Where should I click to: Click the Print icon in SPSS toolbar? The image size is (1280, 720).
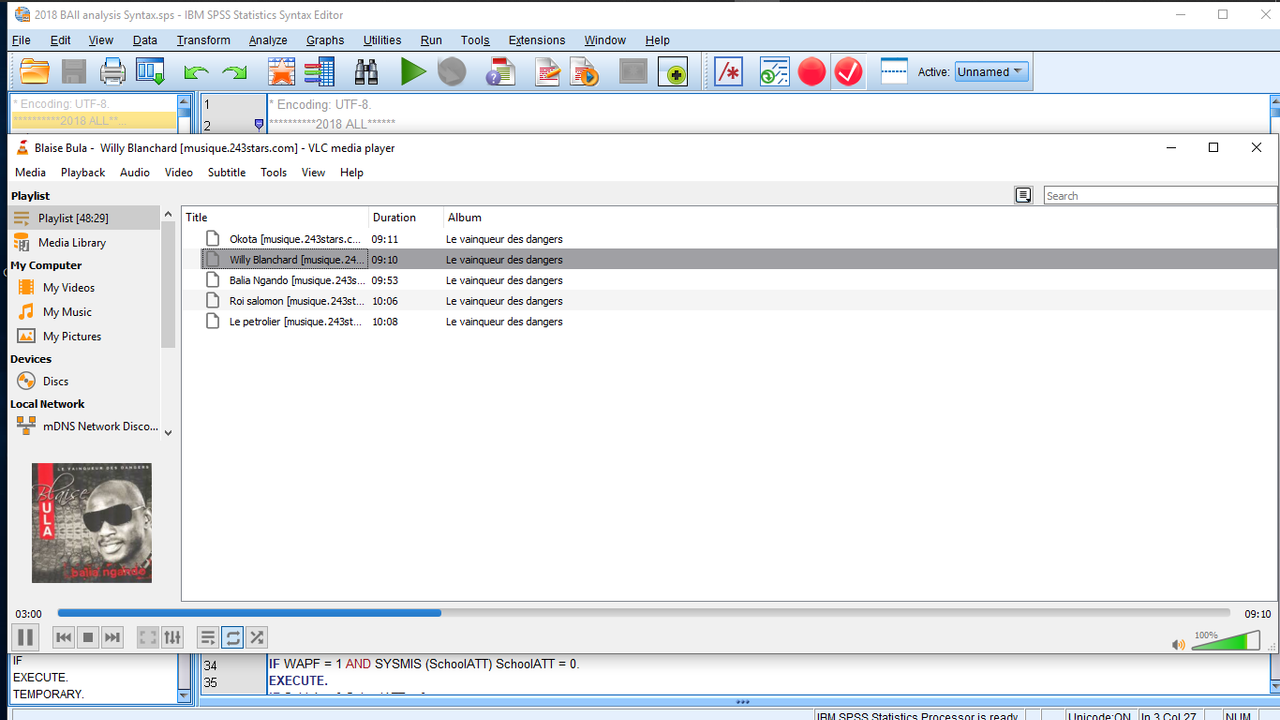click(112, 71)
